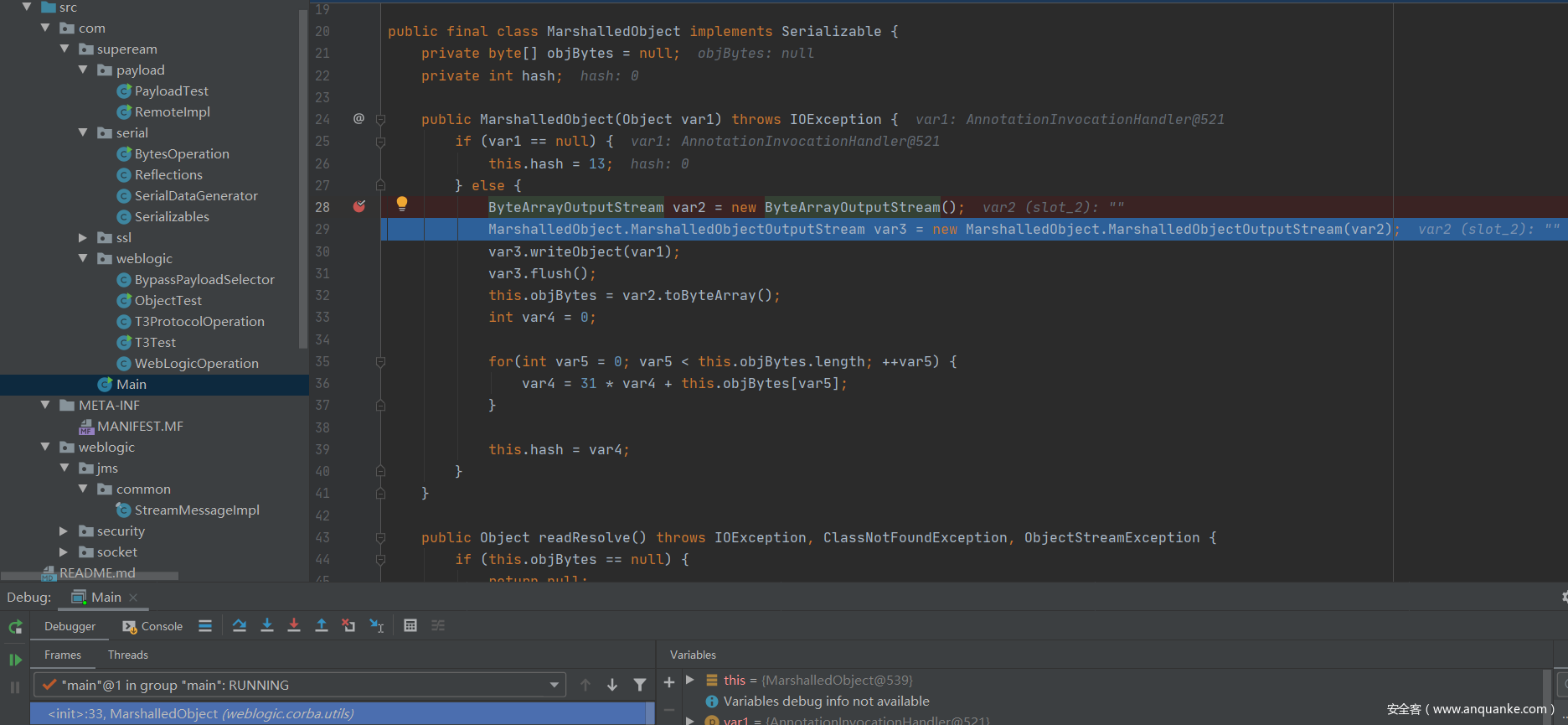Screen dimensions: 1568x725
Task: Expand the 'this' variable node
Action: coord(690,680)
